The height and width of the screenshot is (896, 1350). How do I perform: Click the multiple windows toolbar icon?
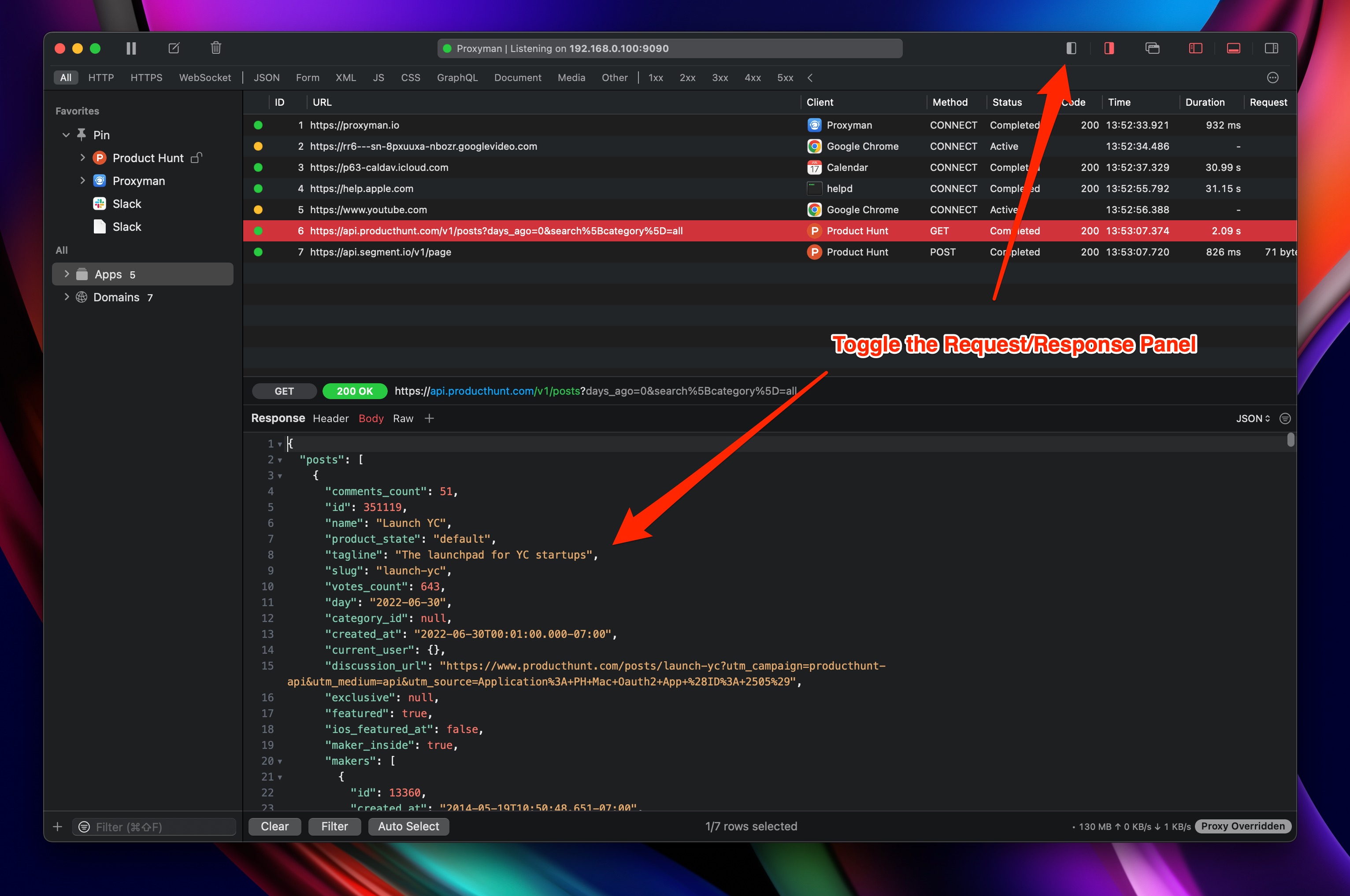[x=1152, y=48]
